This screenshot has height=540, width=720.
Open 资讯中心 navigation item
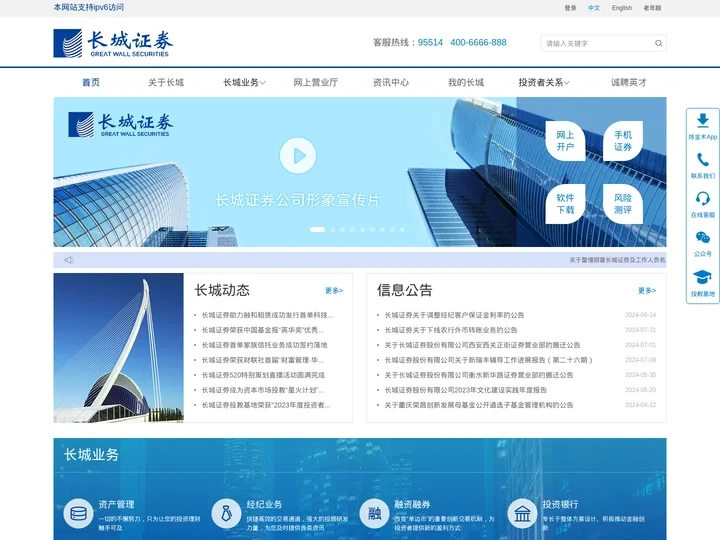pyautogui.click(x=391, y=83)
